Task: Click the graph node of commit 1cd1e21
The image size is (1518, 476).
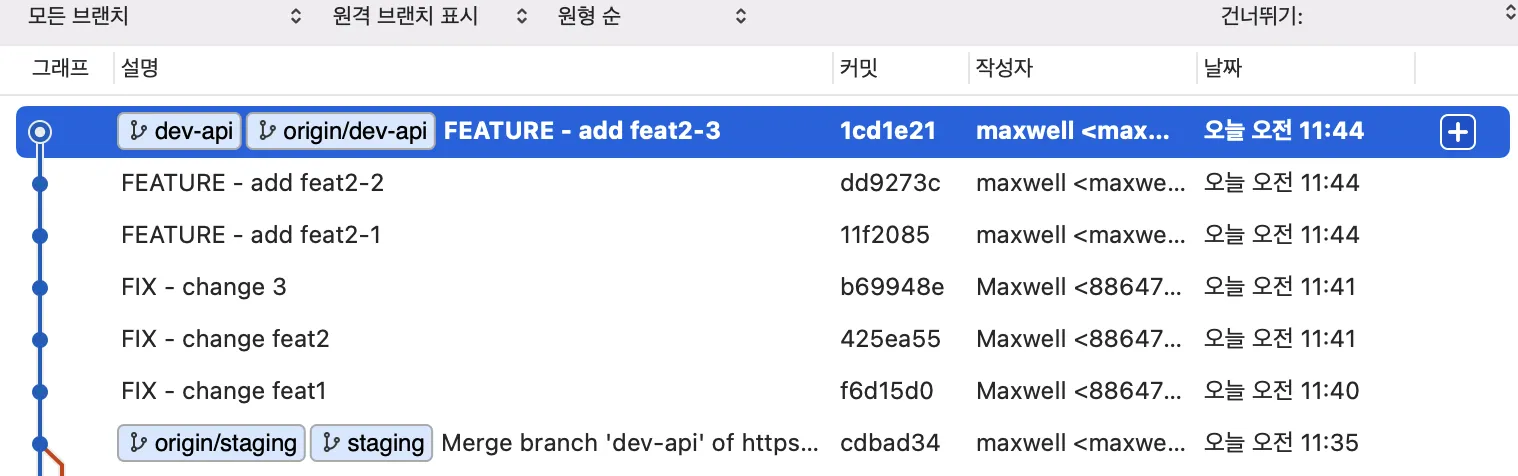Action: (x=40, y=131)
